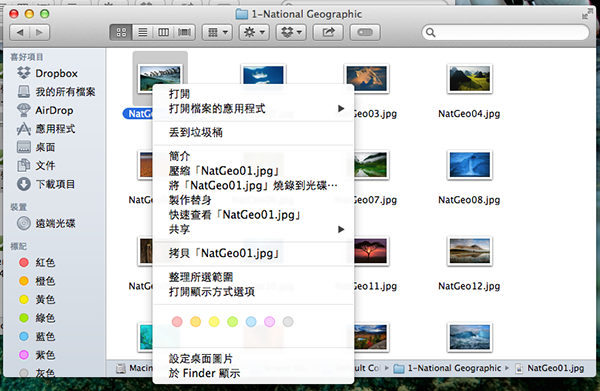Apply green tag in context menu
The height and width of the screenshot is (391, 600).
[232, 322]
